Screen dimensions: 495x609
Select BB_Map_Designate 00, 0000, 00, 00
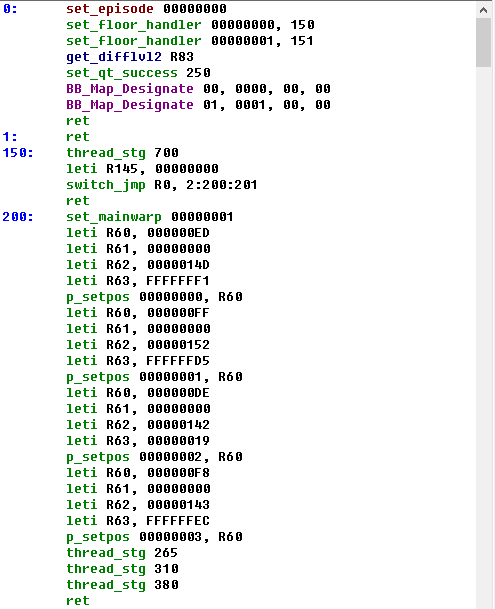198,89
